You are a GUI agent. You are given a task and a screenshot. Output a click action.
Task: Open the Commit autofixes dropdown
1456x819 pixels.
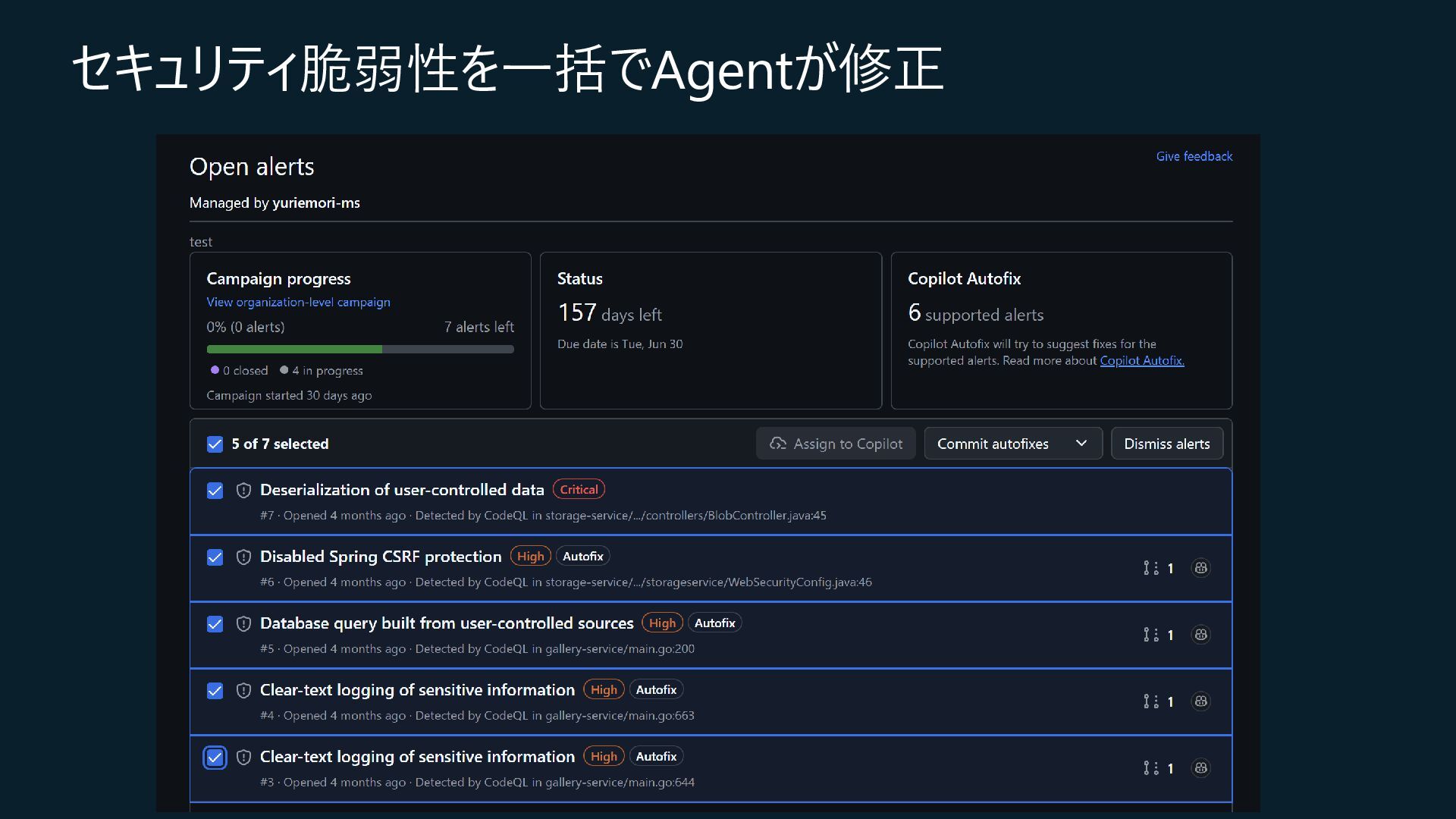tap(993, 444)
